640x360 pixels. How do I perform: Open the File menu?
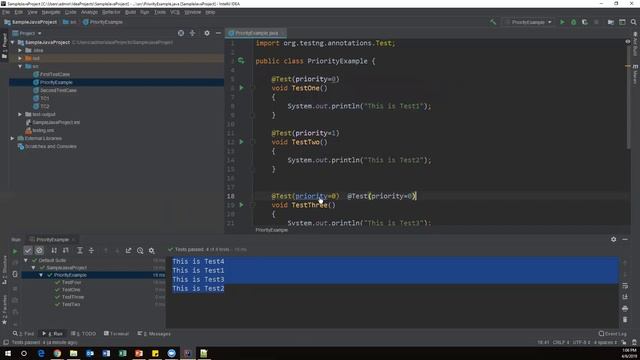[x=6, y=12]
